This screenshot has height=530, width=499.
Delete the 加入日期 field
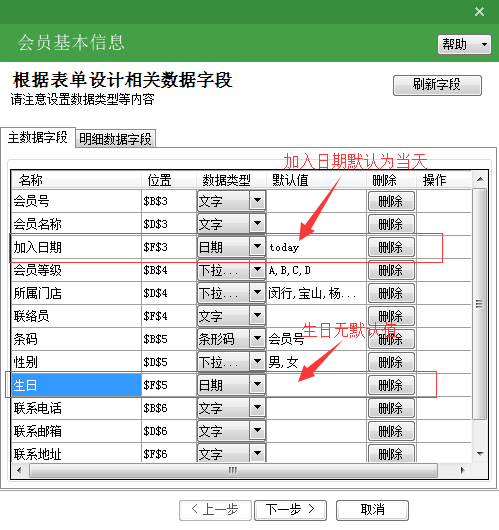click(391, 247)
